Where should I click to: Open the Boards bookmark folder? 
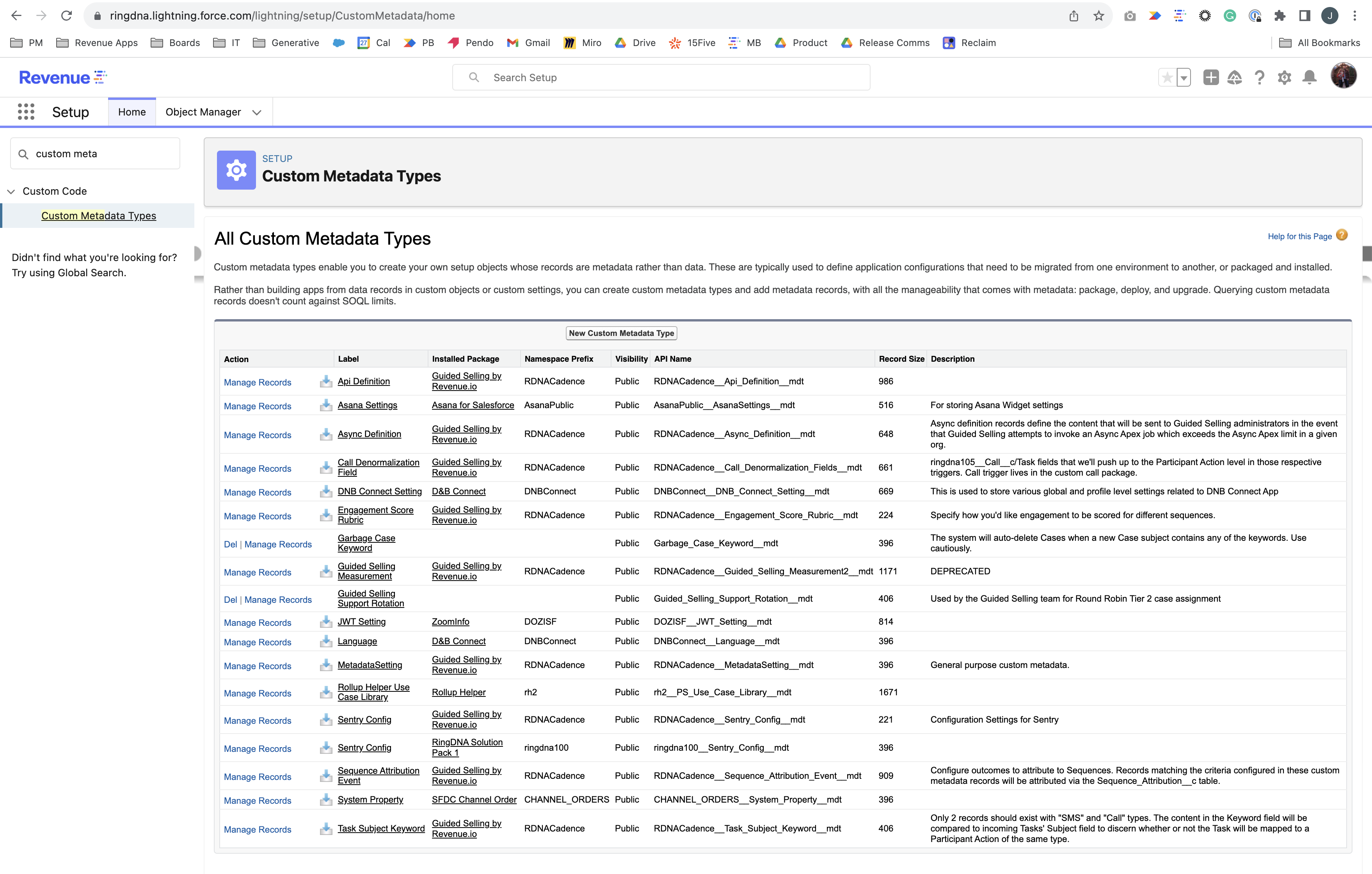[176, 43]
